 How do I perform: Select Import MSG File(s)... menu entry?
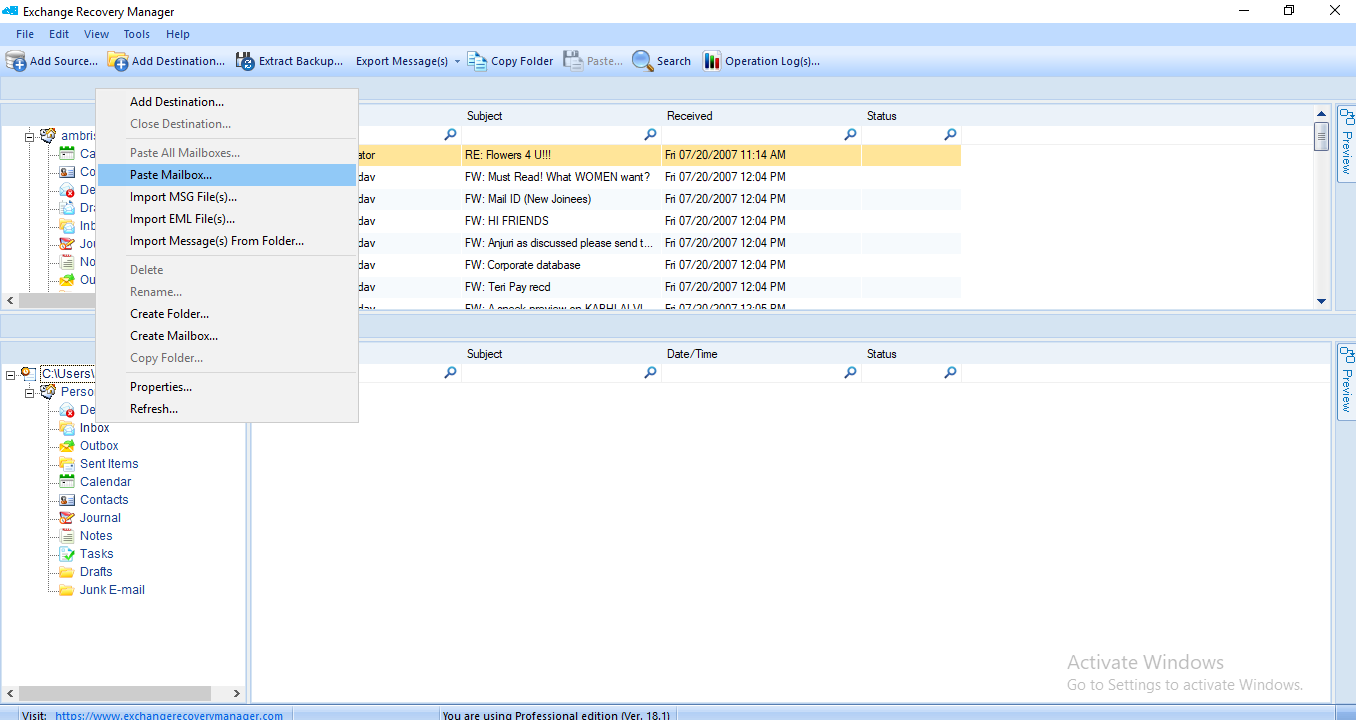(x=227, y=197)
